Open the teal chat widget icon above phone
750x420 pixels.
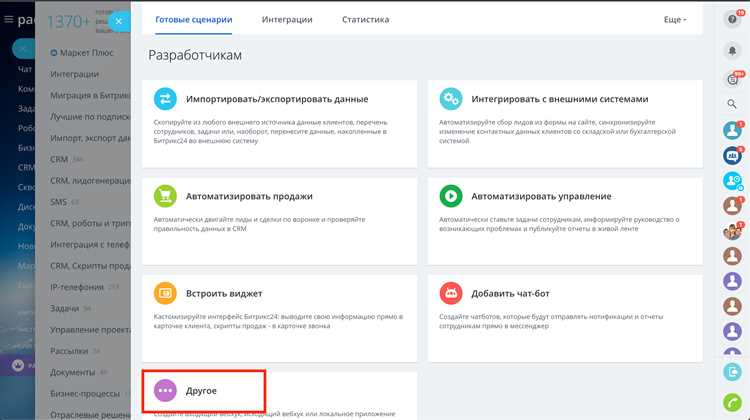(732, 372)
